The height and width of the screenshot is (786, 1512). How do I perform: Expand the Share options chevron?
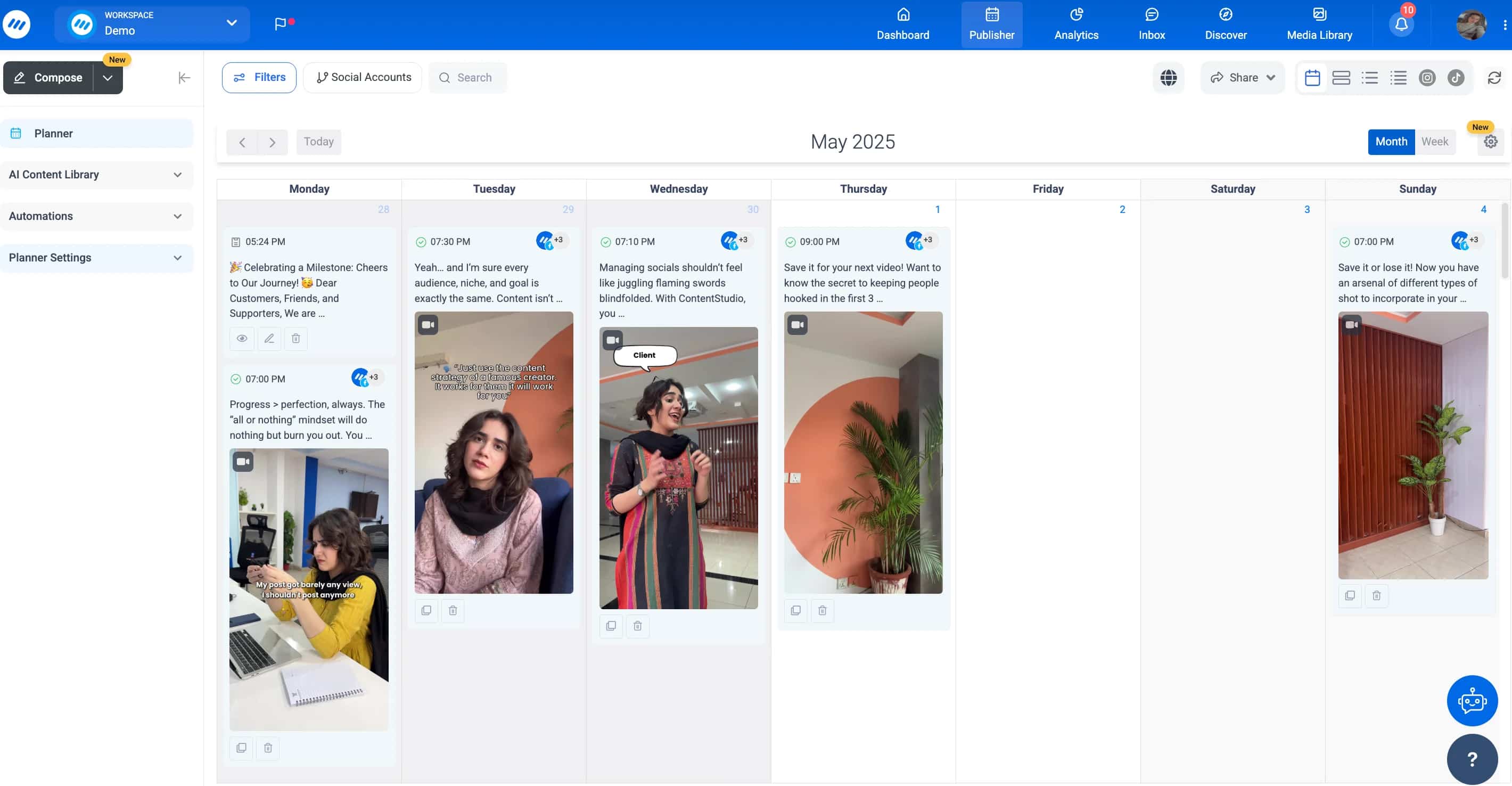tap(1271, 77)
